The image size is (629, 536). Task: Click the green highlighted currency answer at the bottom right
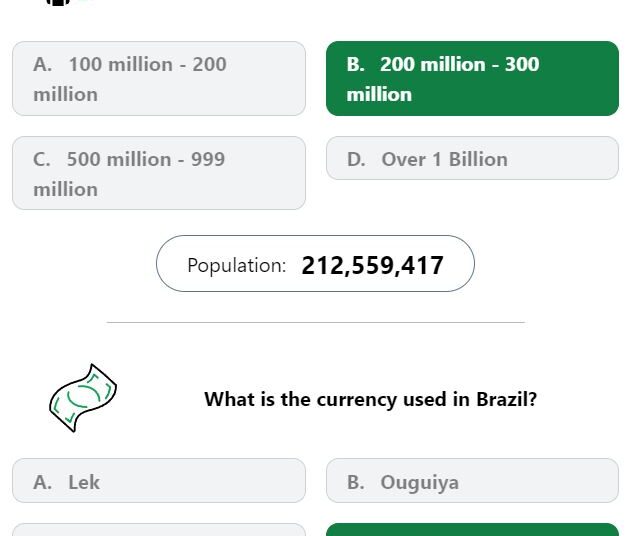(473, 530)
